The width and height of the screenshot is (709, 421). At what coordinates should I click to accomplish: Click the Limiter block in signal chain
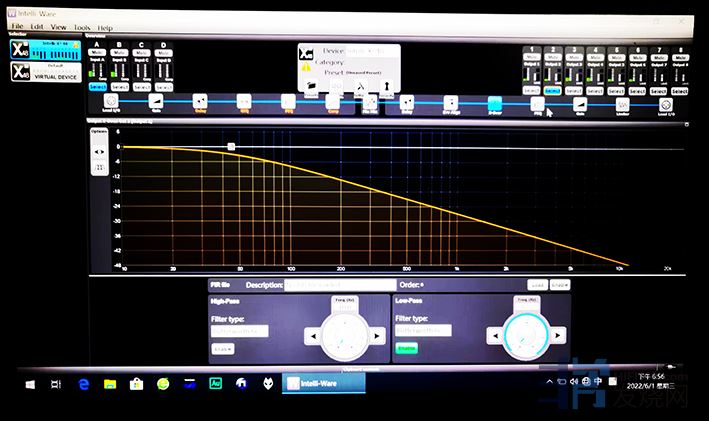622,102
